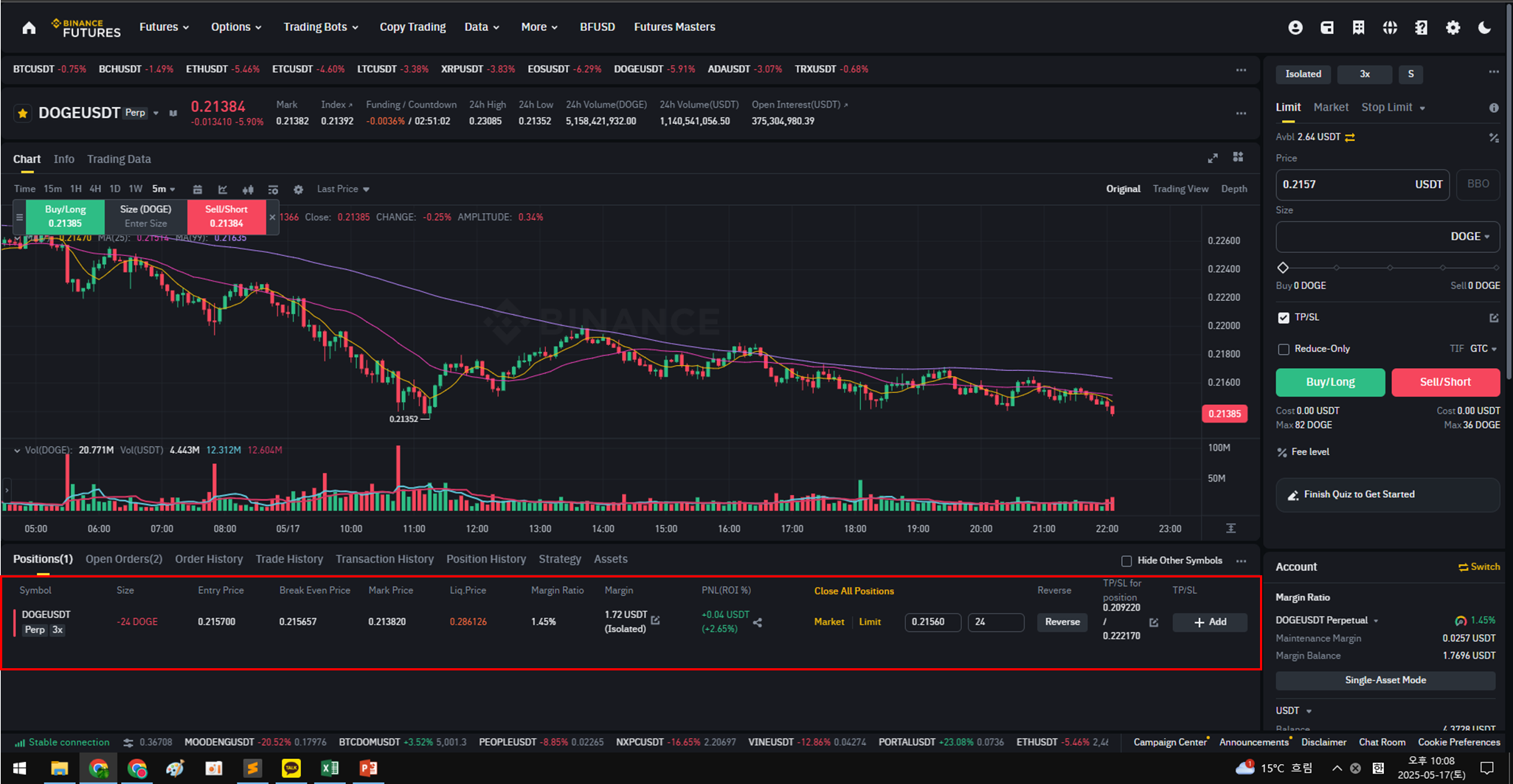Open the candlestick chart style icon
Screen dimensions: 1513x784
point(248,190)
